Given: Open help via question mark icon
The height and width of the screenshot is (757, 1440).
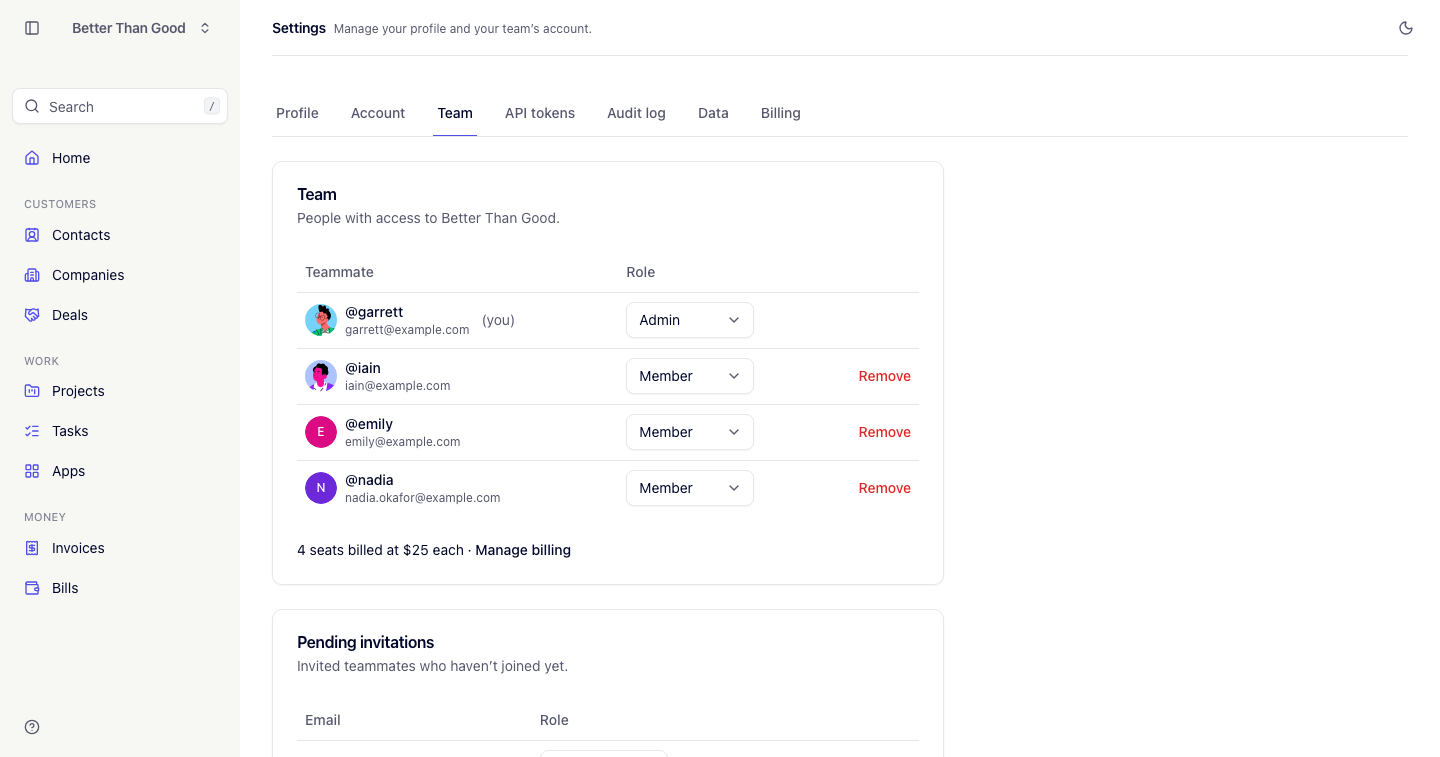Looking at the screenshot, I should click(32, 727).
